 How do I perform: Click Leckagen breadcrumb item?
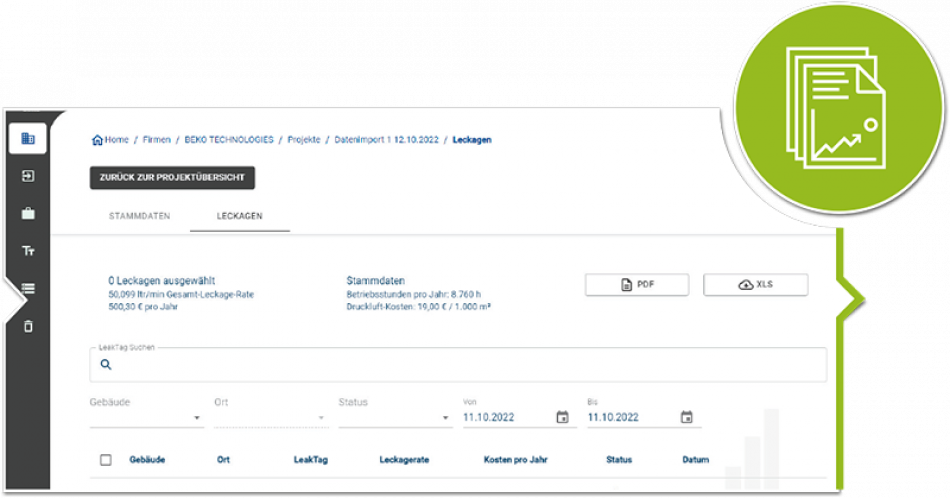click(472, 140)
